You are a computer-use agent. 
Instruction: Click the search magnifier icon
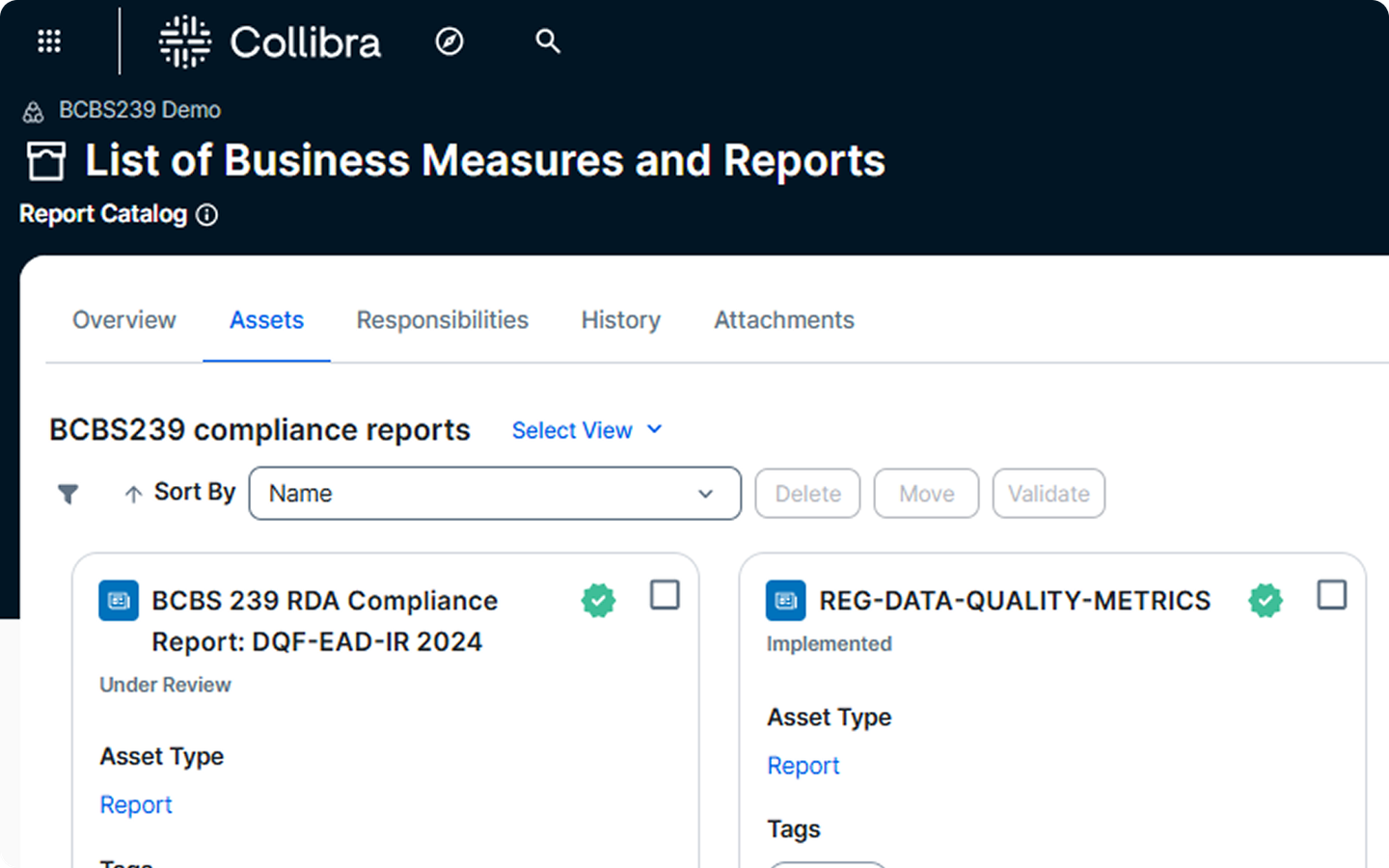[x=548, y=41]
